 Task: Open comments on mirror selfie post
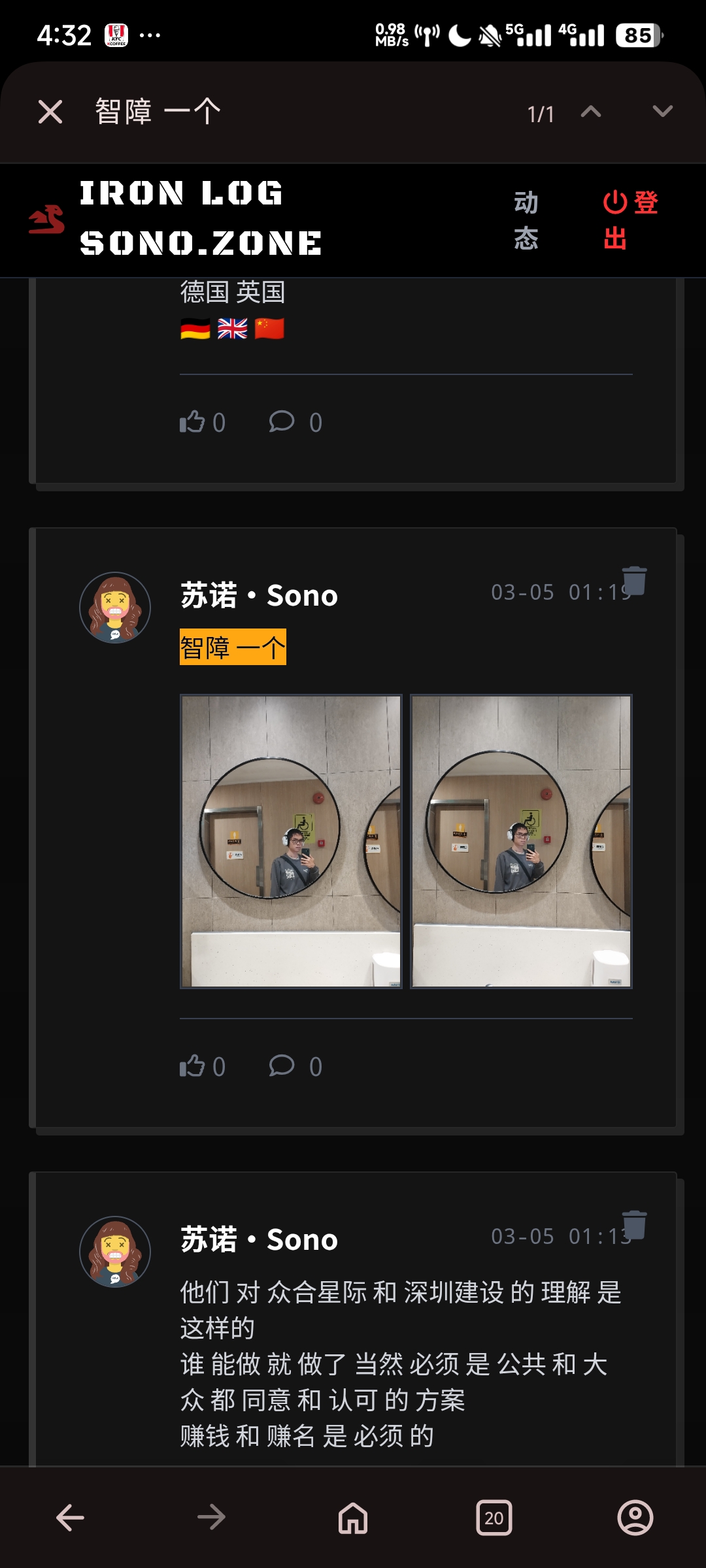[x=296, y=1066]
